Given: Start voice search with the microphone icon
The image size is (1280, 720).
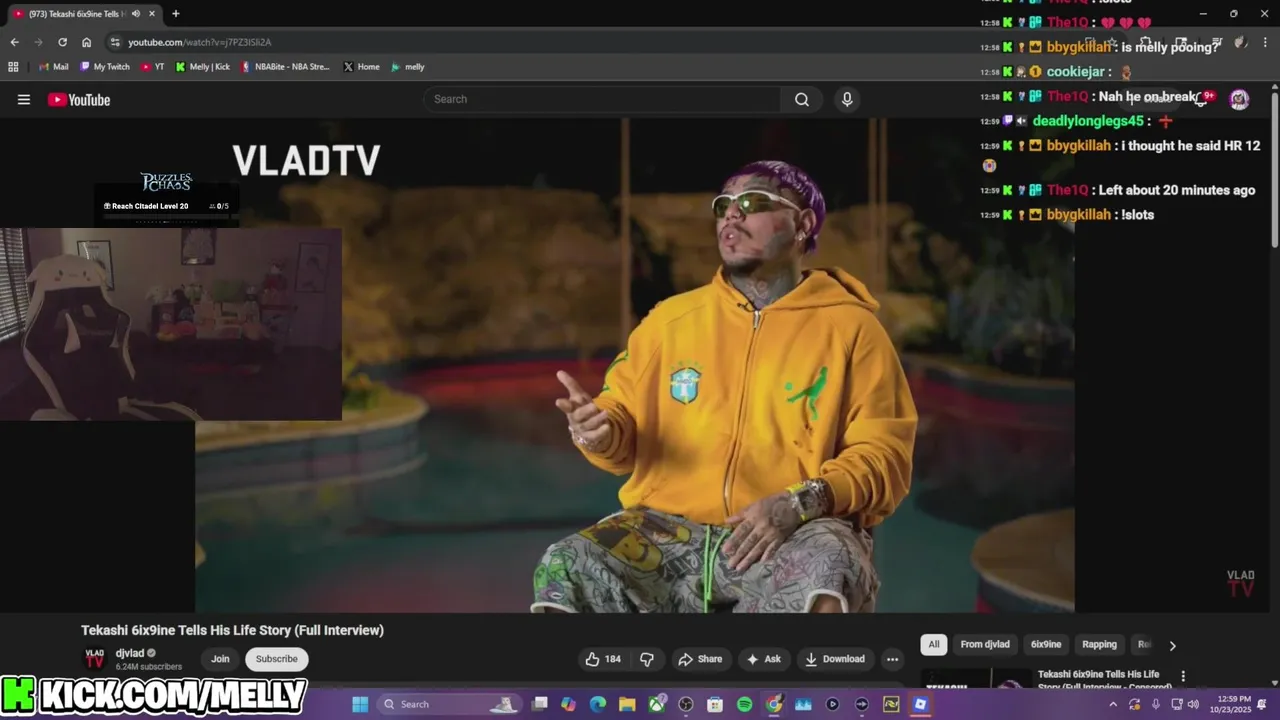Looking at the screenshot, I should 847,99.
